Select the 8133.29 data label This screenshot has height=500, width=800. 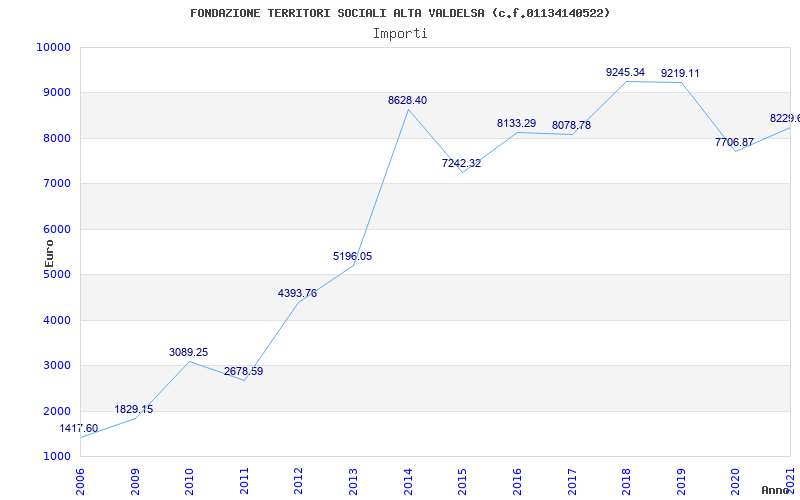pyautogui.click(x=516, y=123)
